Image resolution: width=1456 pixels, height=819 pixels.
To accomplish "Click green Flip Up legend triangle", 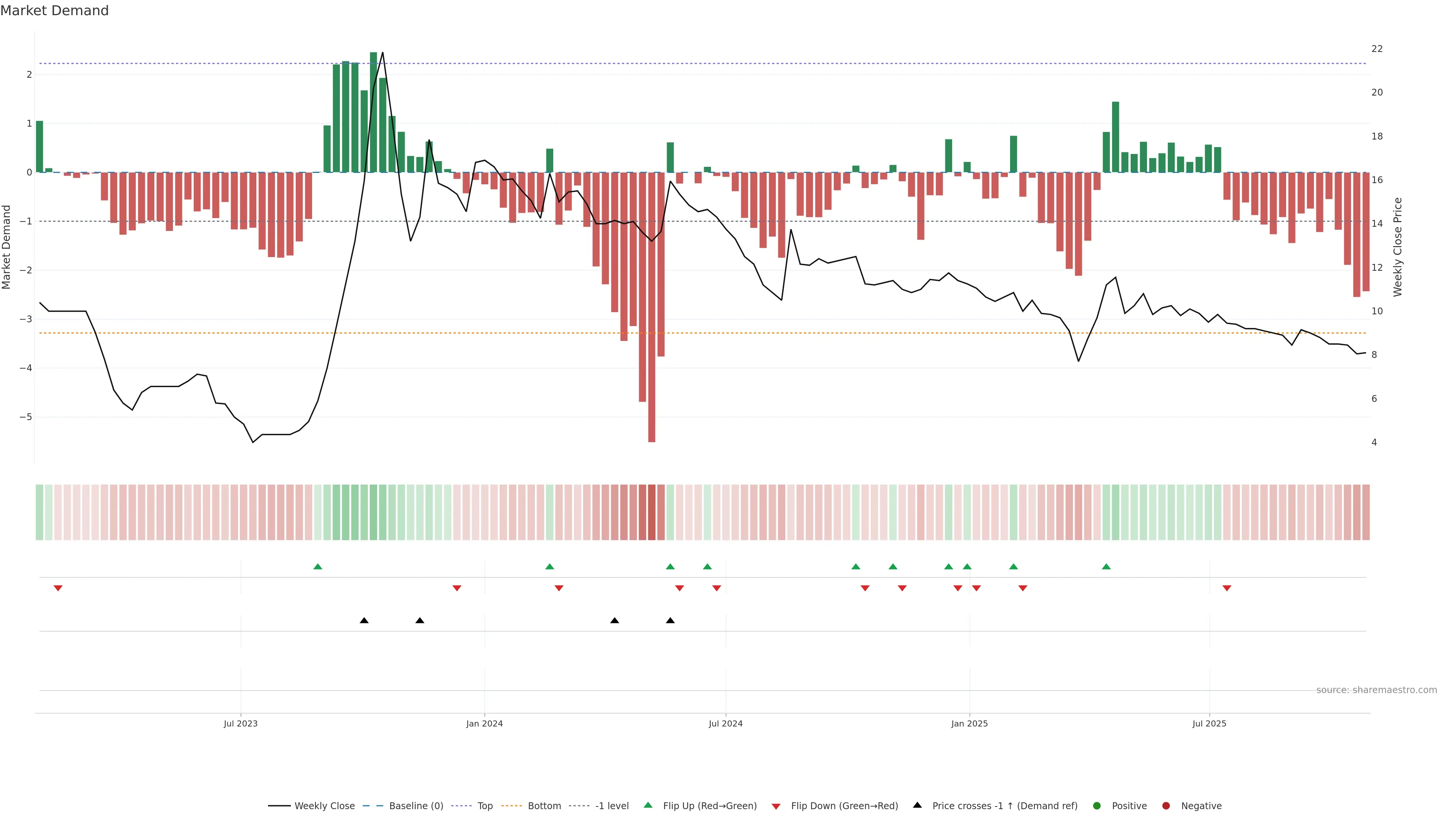I will coord(648,805).
